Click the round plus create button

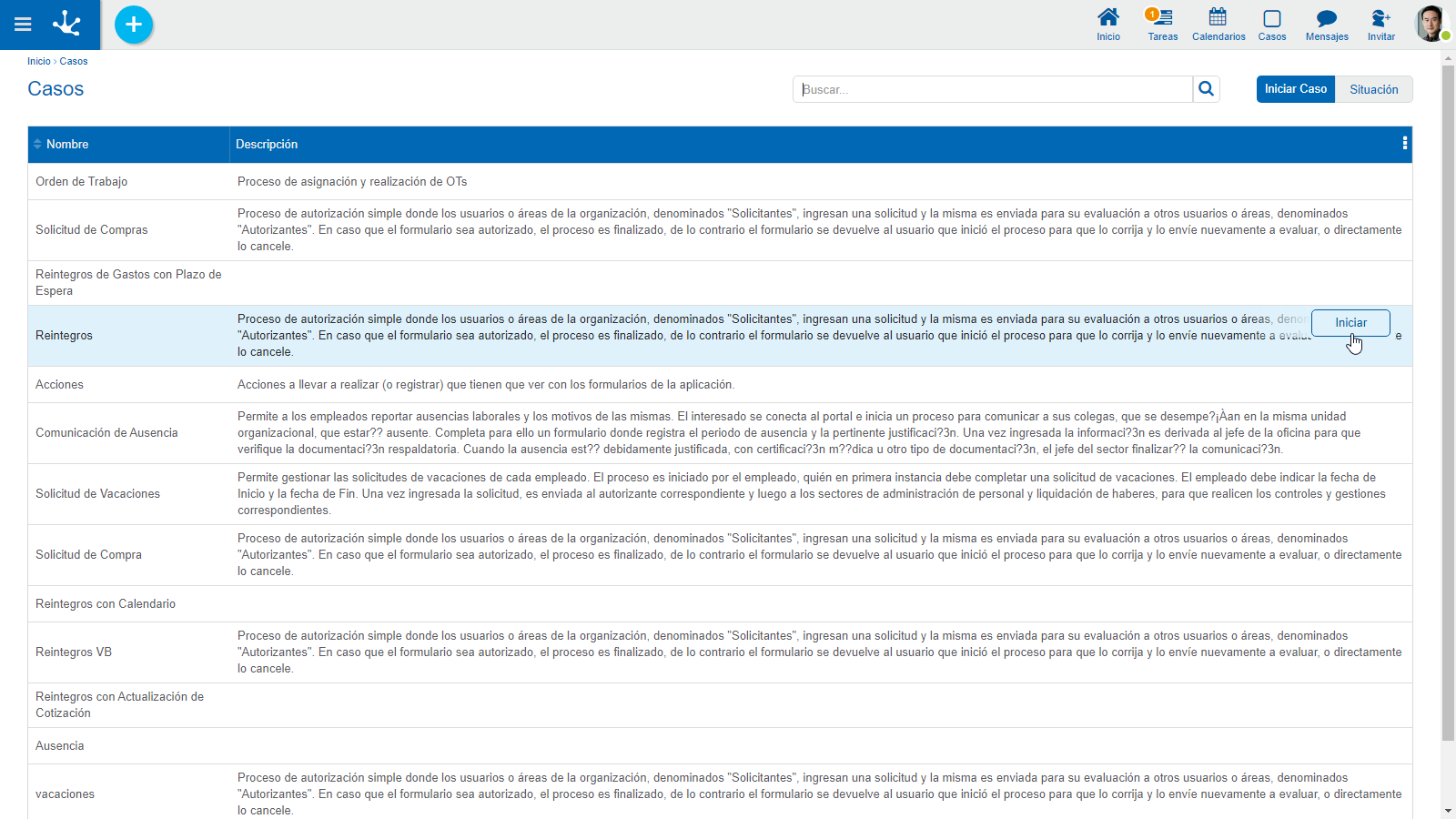134,25
